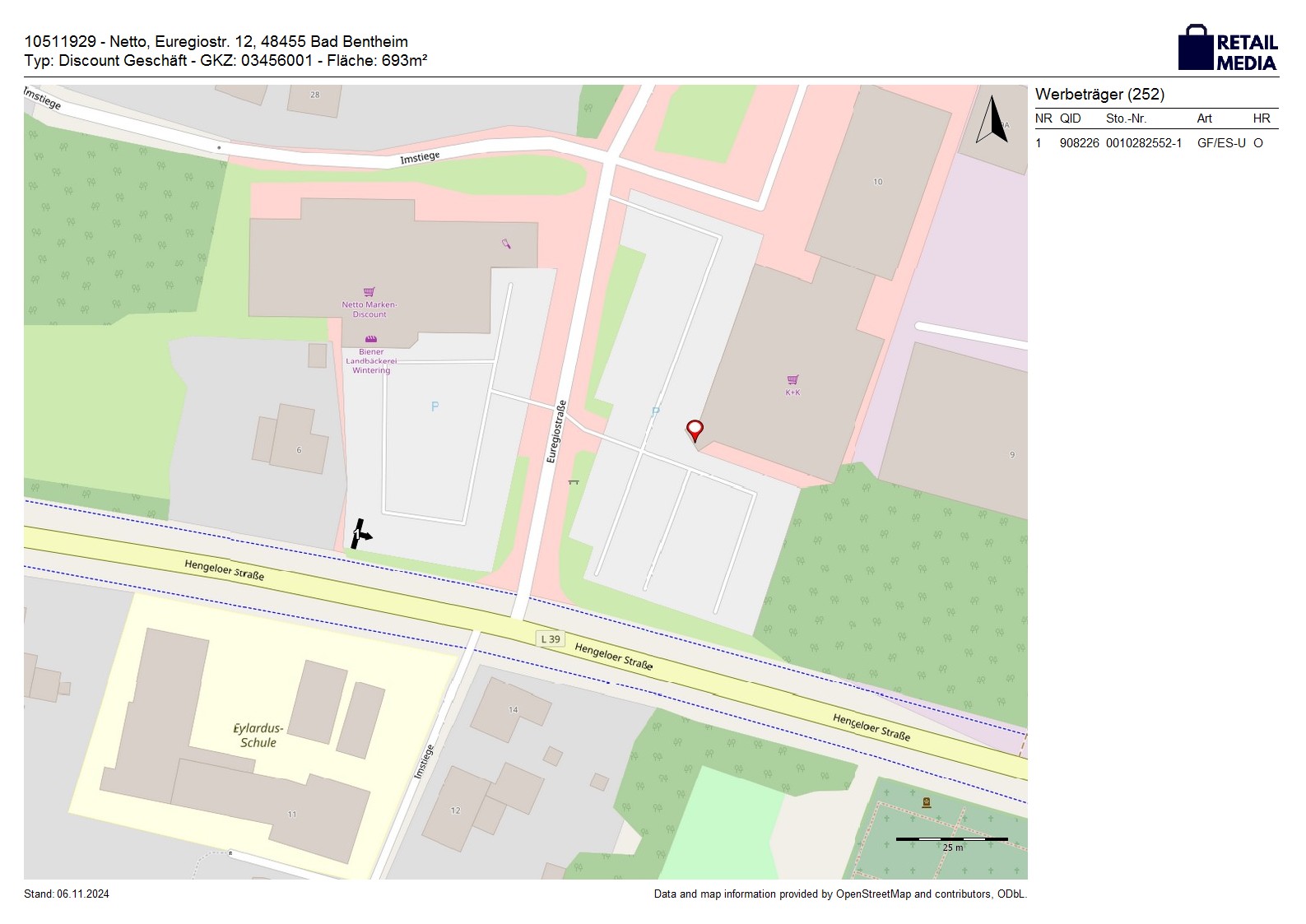
Task: Select table row with QID 908226
Action: 1155,143
